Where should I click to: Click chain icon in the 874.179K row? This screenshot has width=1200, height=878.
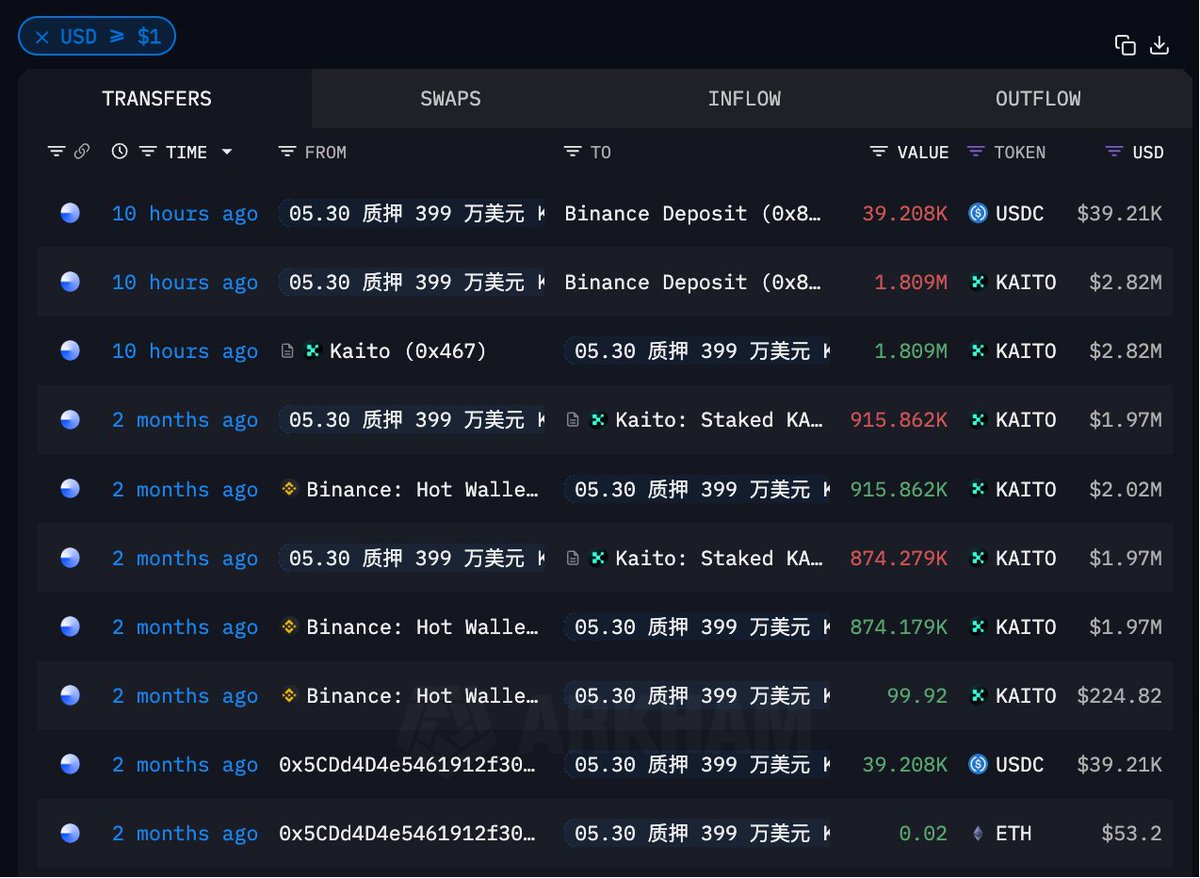click(70, 626)
